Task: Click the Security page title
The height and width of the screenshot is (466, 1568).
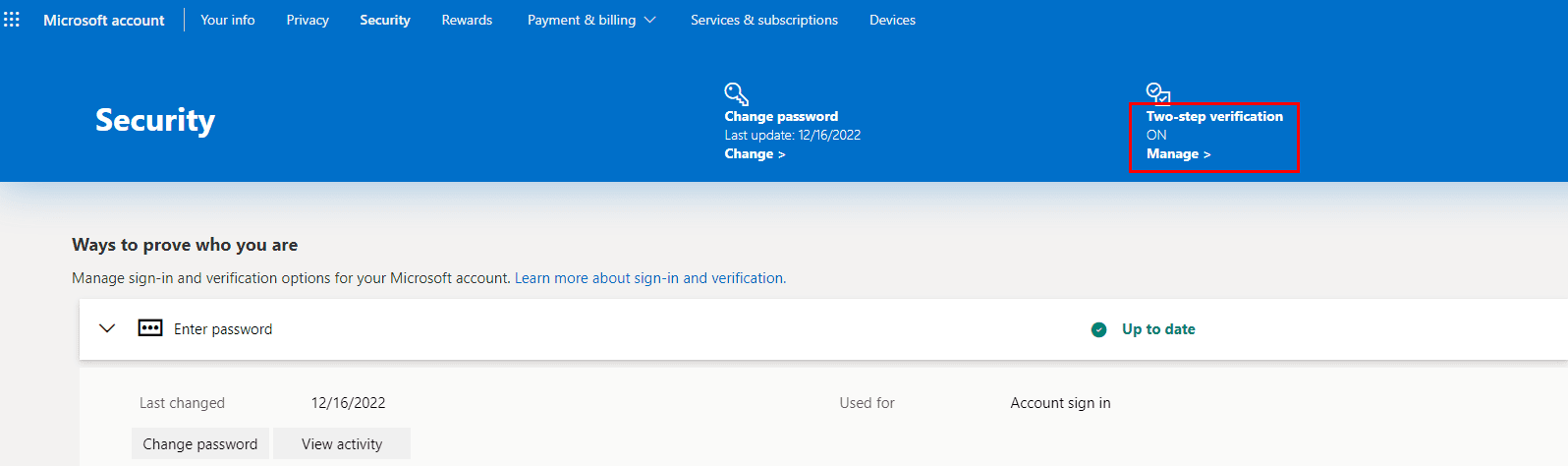Action: click(155, 120)
